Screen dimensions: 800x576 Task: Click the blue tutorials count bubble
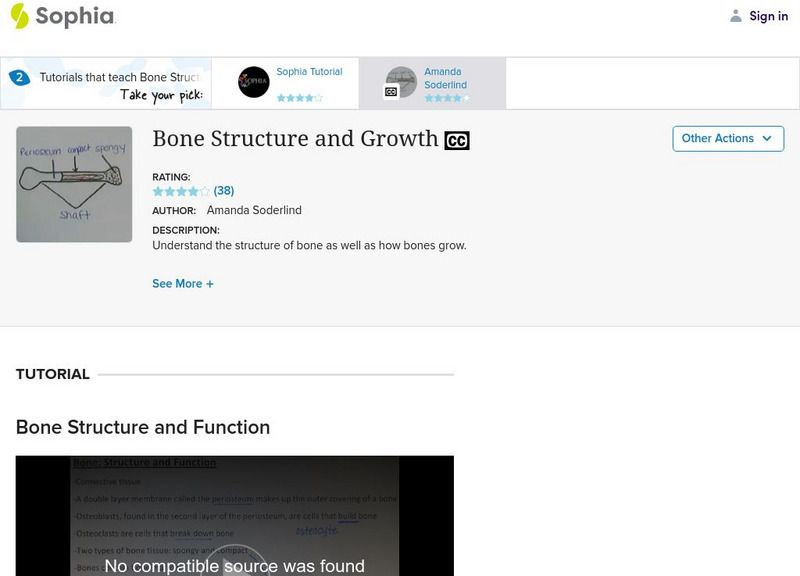click(19, 77)
